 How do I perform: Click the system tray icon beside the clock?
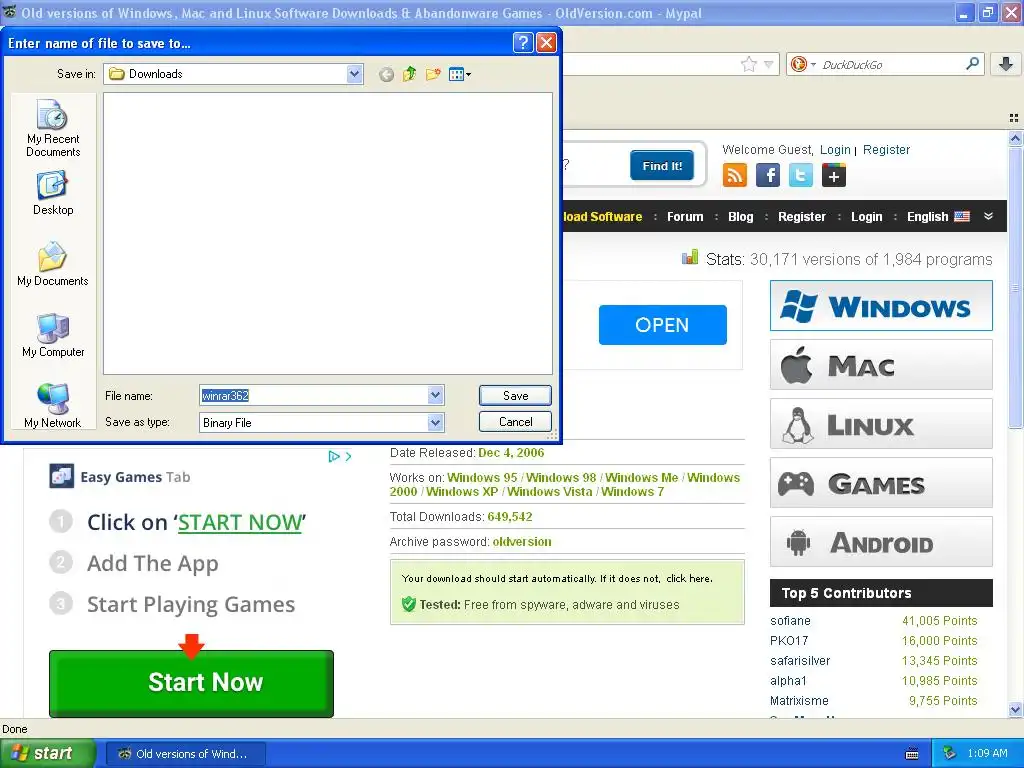(950, 753)
